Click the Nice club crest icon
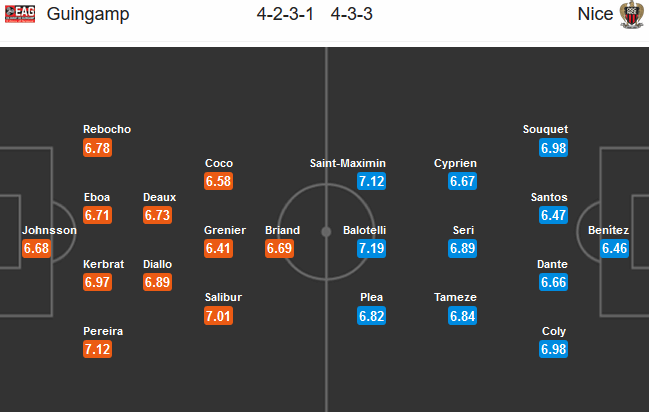The image size is (649, 412). 629,16
